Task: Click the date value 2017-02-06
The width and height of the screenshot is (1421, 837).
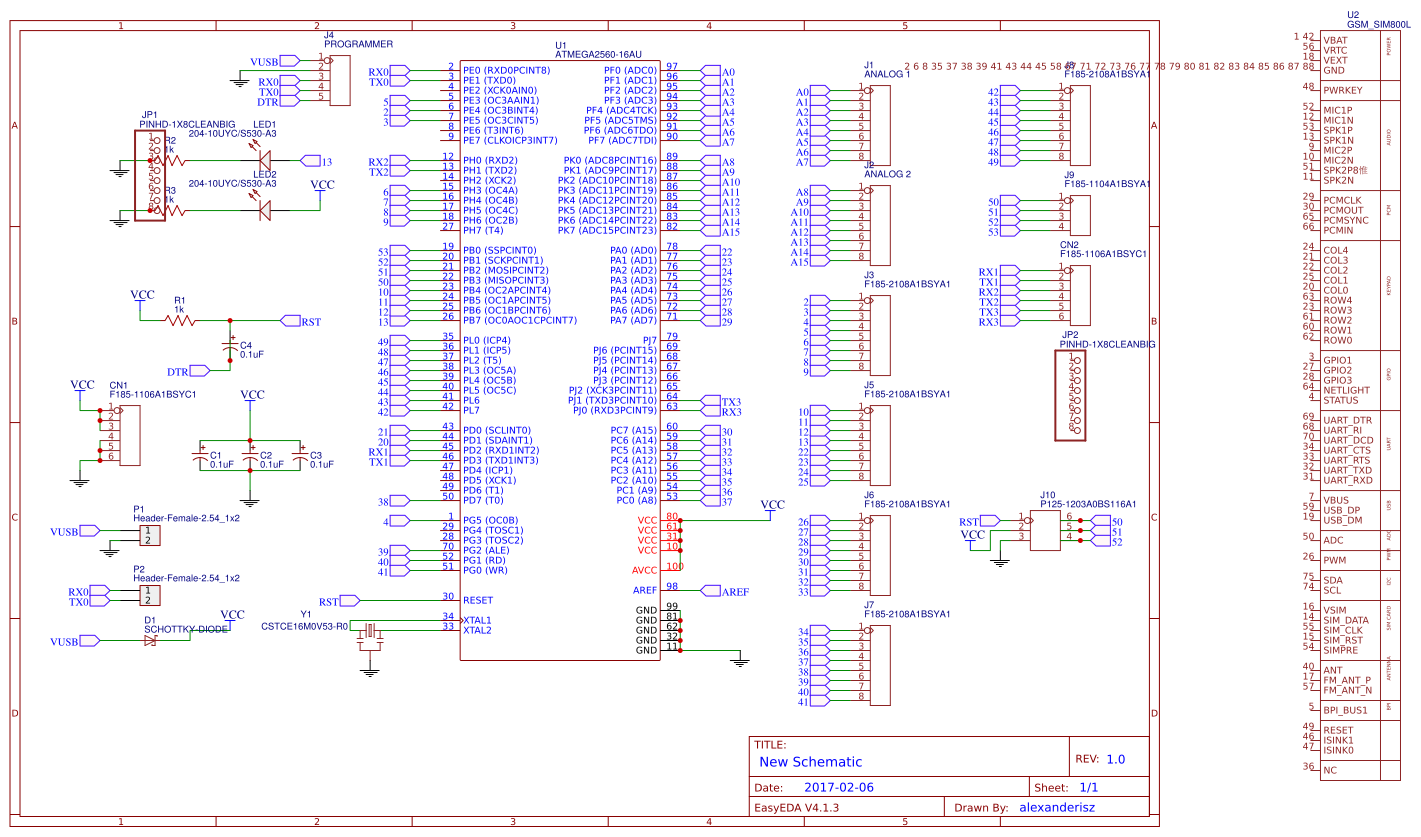Action: (x=838, y=787)
